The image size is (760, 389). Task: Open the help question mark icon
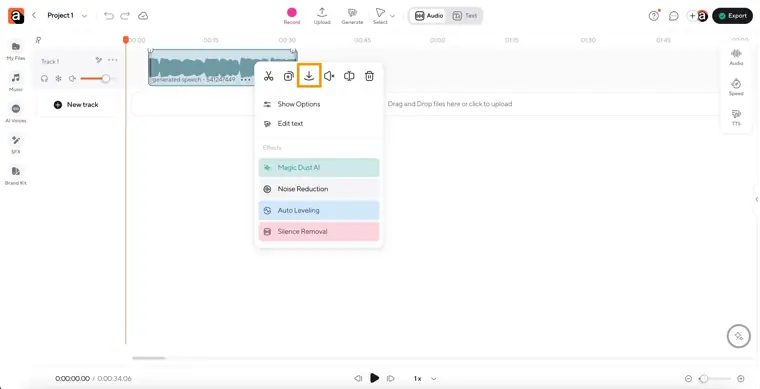(x=654, y=16)
